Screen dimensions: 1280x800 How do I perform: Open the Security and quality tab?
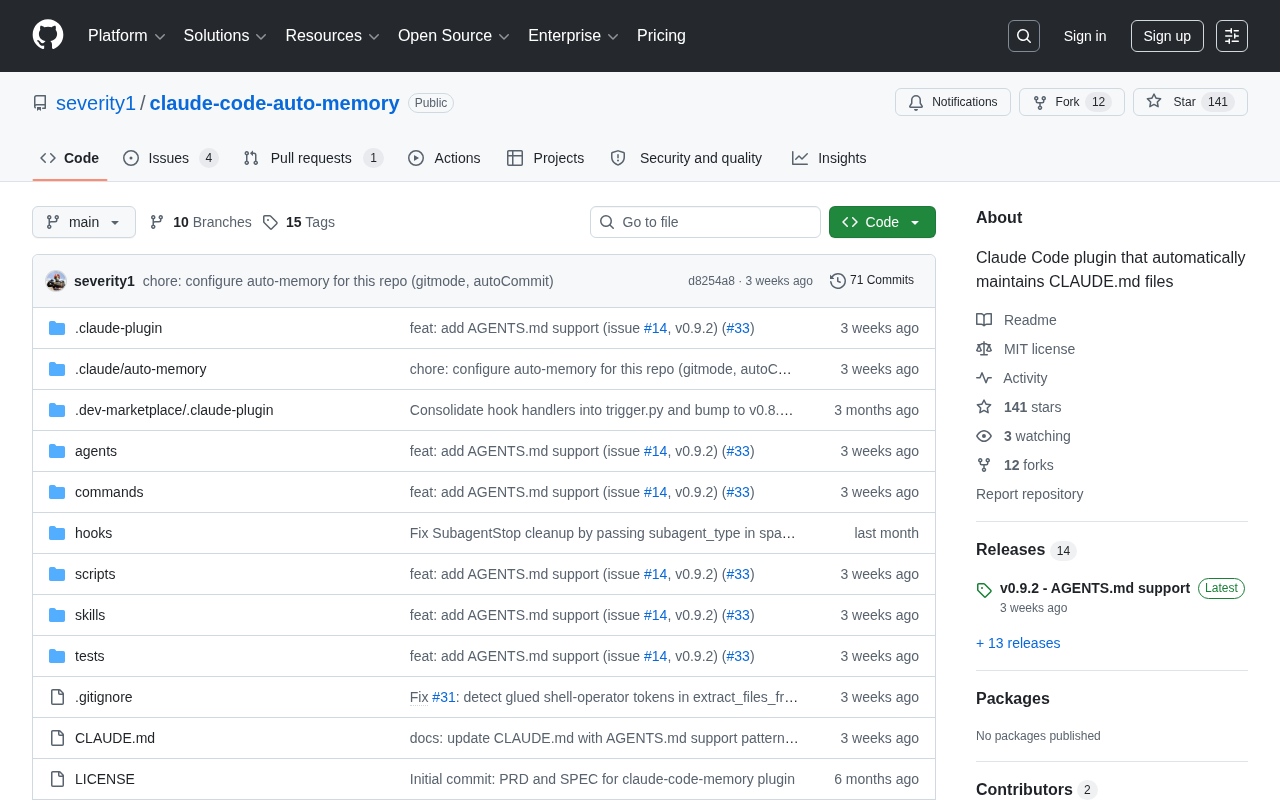[x=686, y=158]
